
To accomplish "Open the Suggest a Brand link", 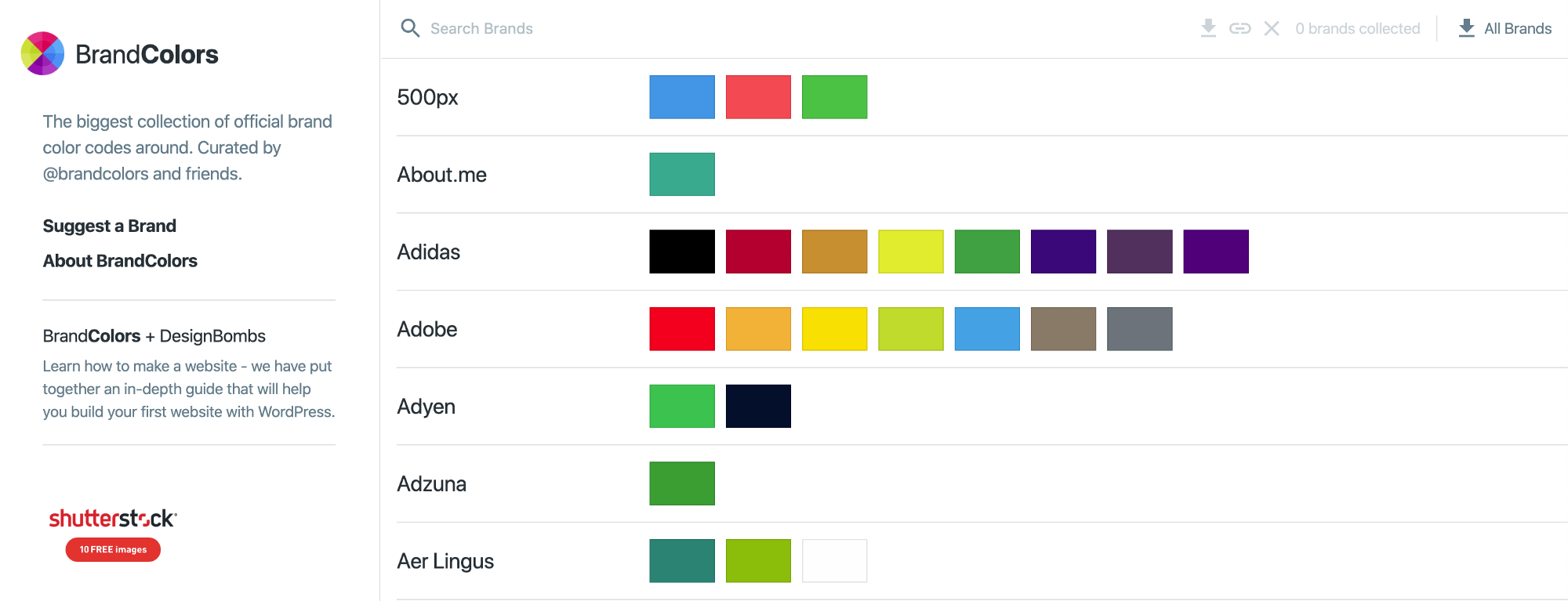I will [110, 226].
